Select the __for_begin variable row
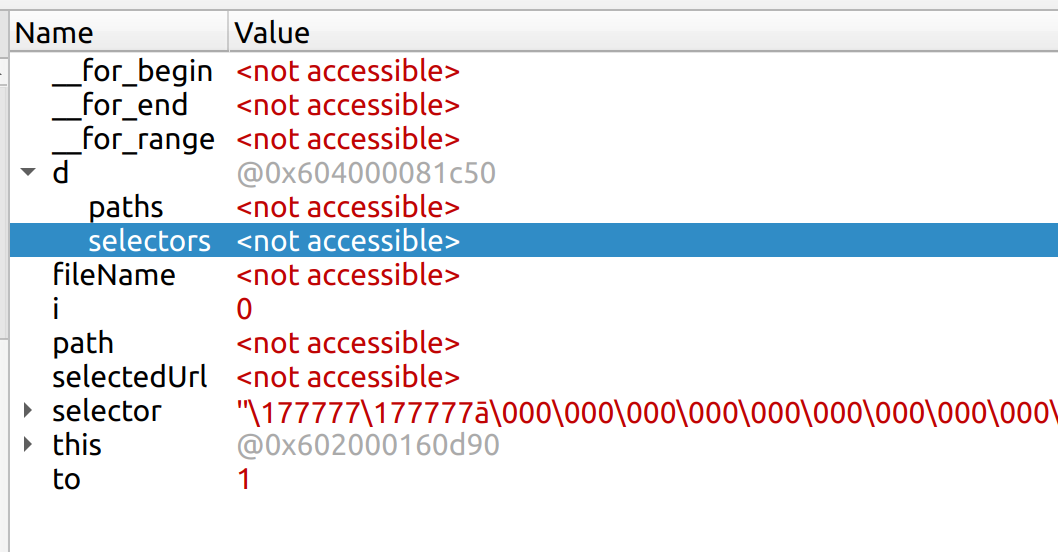1058x552 pixels. coord(132,71)
